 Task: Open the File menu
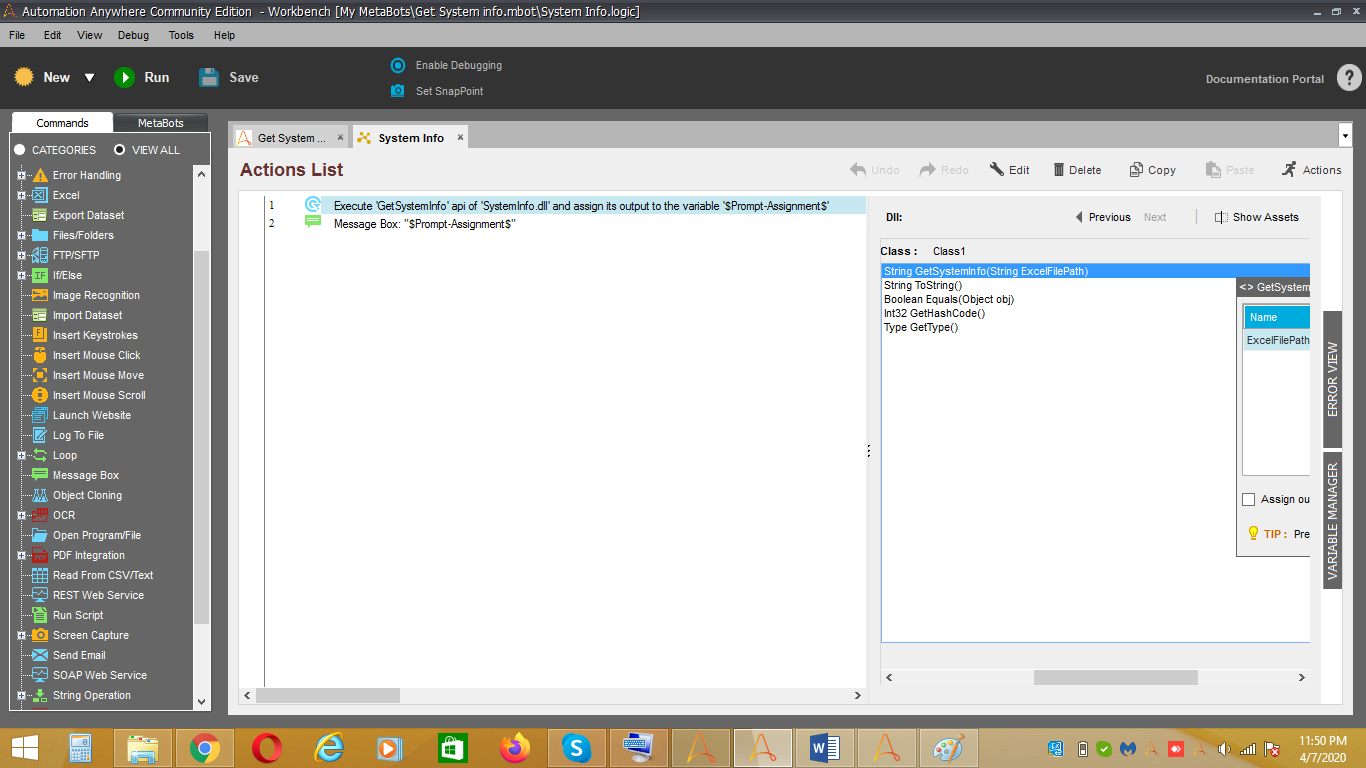pyautogui.click(x=17, y=35)
